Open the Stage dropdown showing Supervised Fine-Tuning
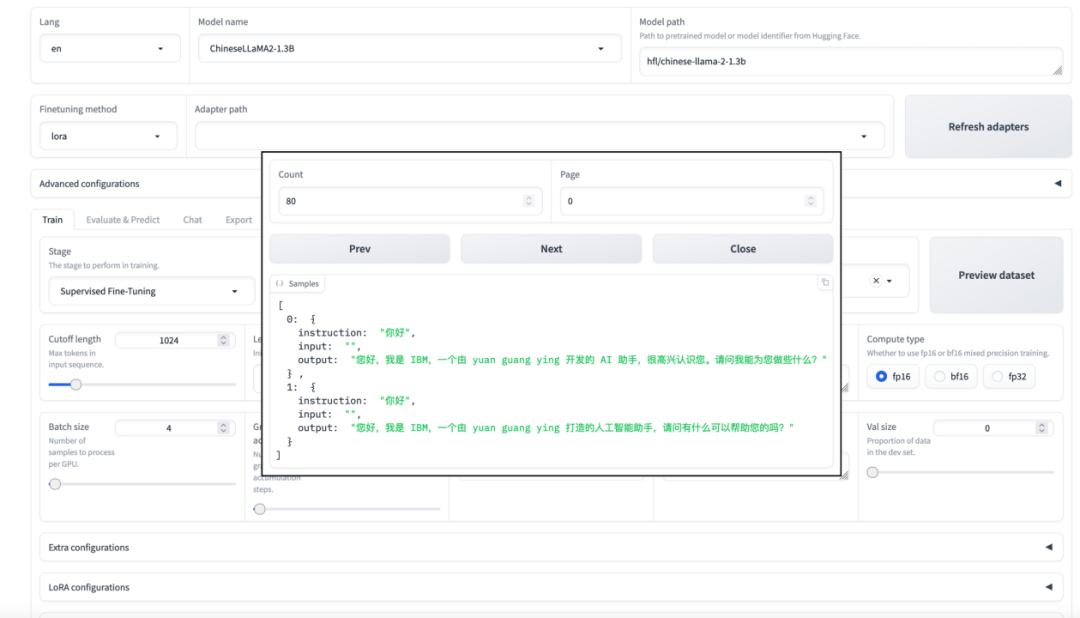 152,291
